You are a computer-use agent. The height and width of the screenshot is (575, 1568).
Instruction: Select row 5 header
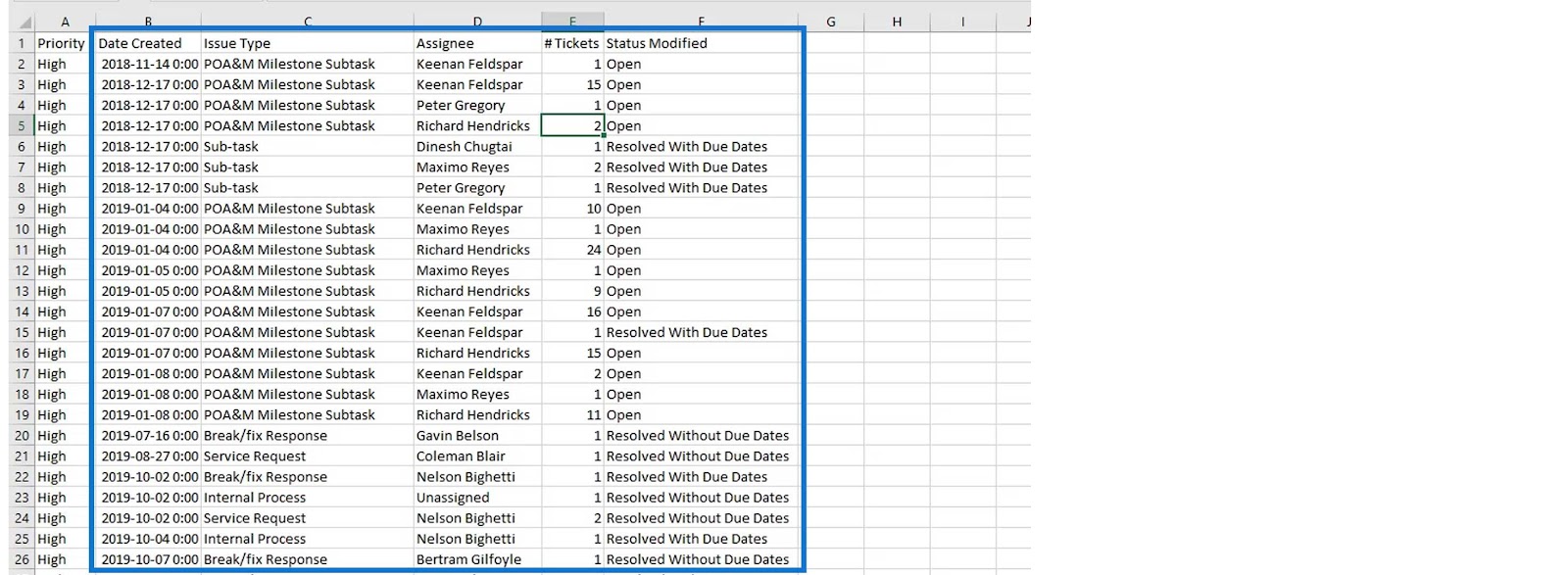[x=22, y=125]
